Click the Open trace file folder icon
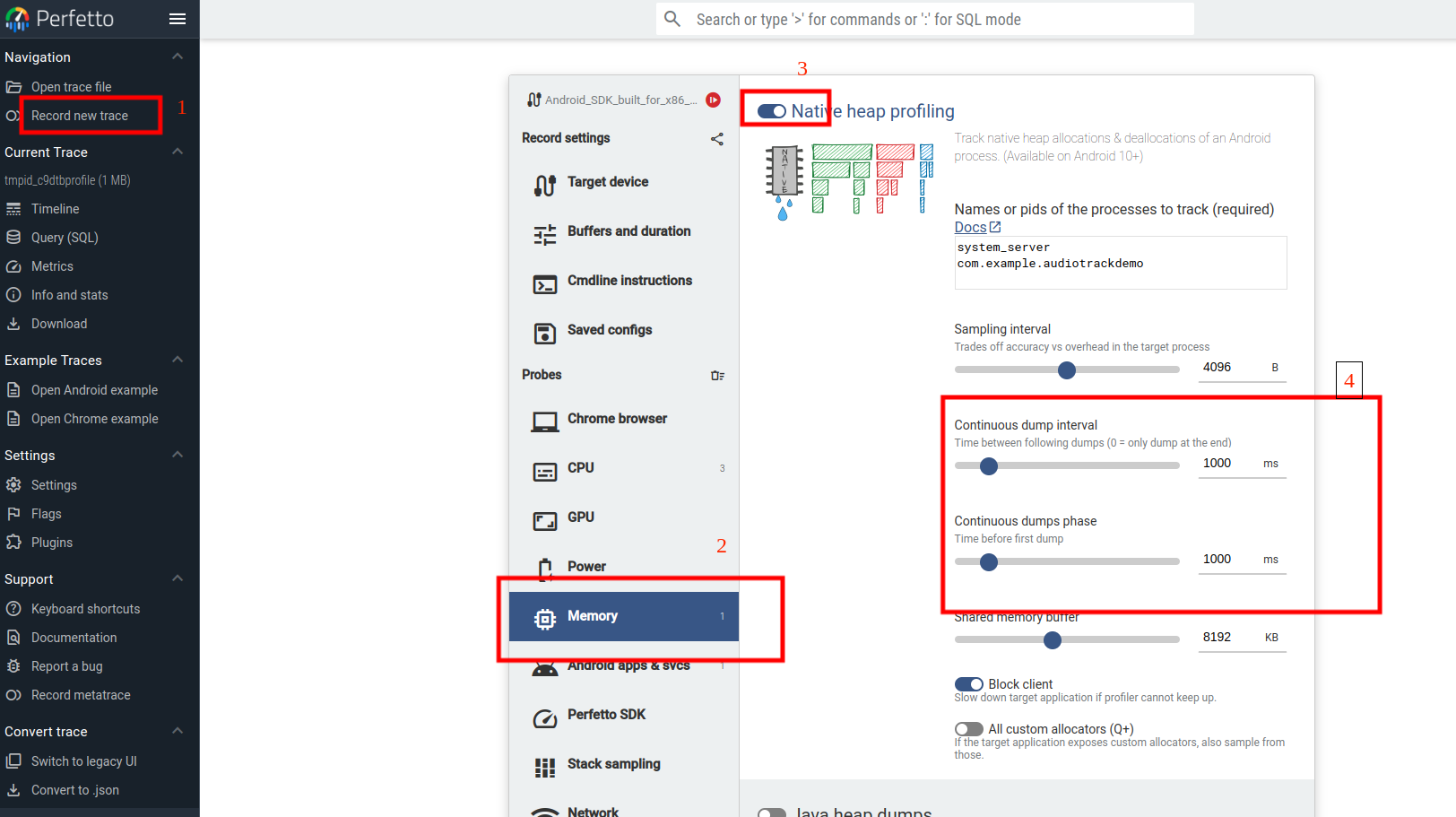The width and height of the screenshot is (1456, 817). click(x=13, y=87)
